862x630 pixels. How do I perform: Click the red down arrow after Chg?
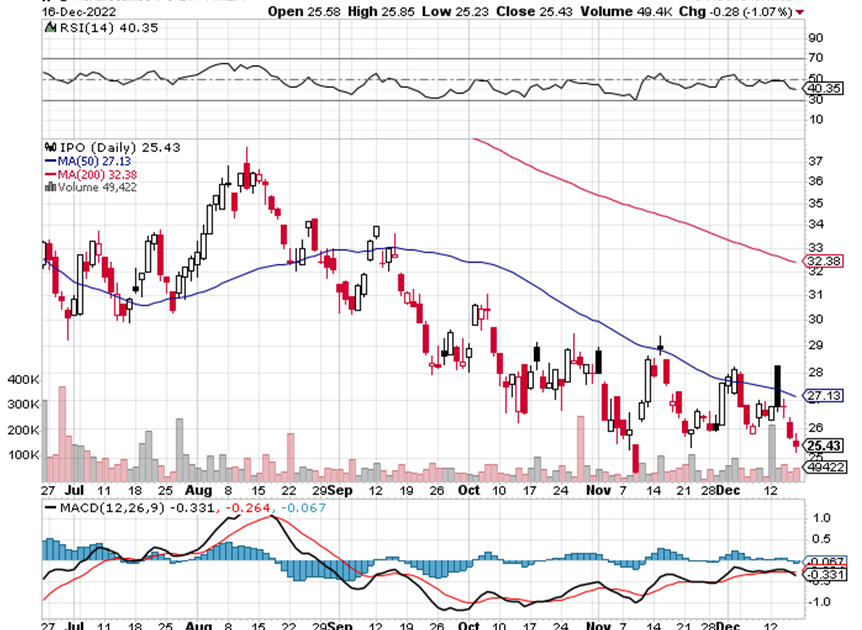[x=800, y=12]
